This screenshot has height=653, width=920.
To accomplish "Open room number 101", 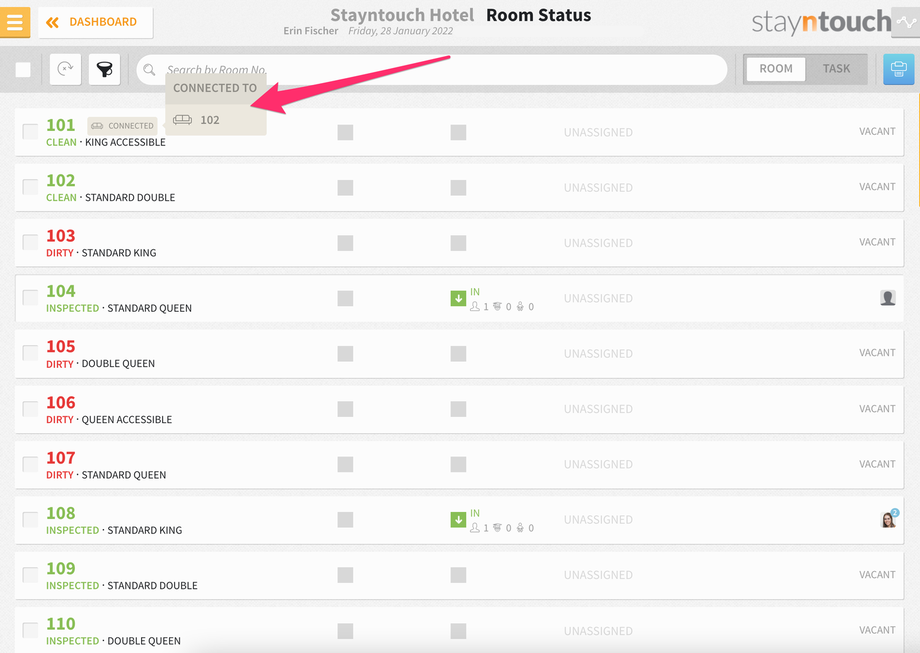I will (60, 125).
